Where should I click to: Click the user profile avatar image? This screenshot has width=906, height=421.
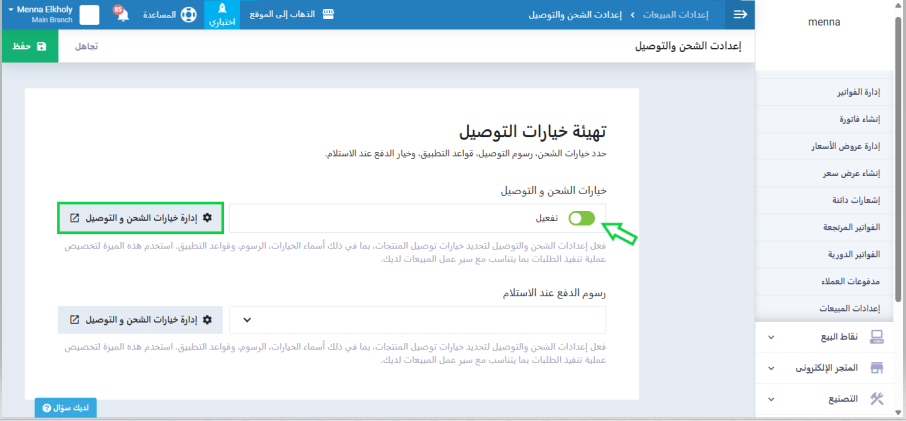(x=90, y=15)
